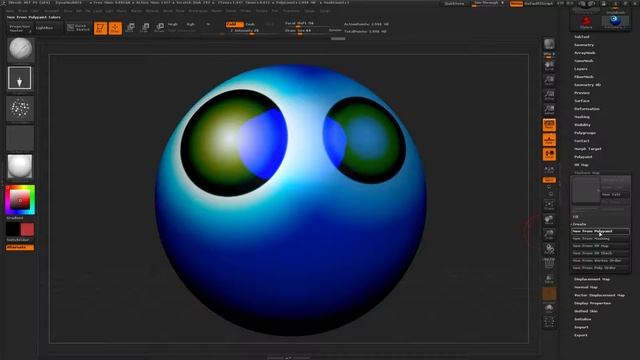Activate Move mode in the top shelf

(x=130, y=28)
